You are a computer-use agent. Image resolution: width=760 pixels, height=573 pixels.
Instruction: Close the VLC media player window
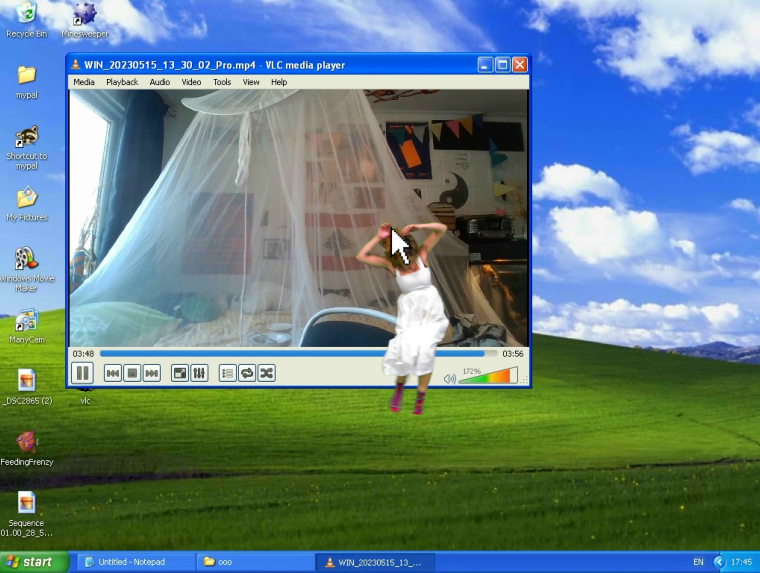click(520, 64)
